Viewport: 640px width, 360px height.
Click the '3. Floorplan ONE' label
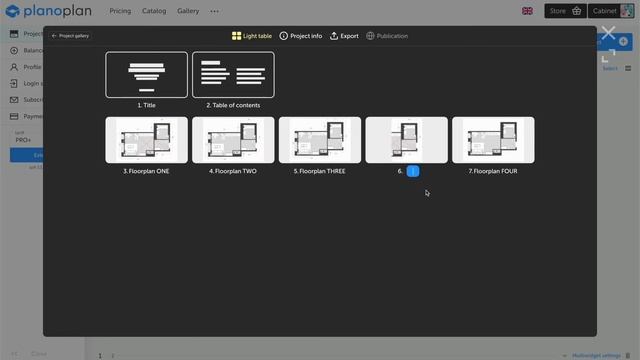pos(146,171)
